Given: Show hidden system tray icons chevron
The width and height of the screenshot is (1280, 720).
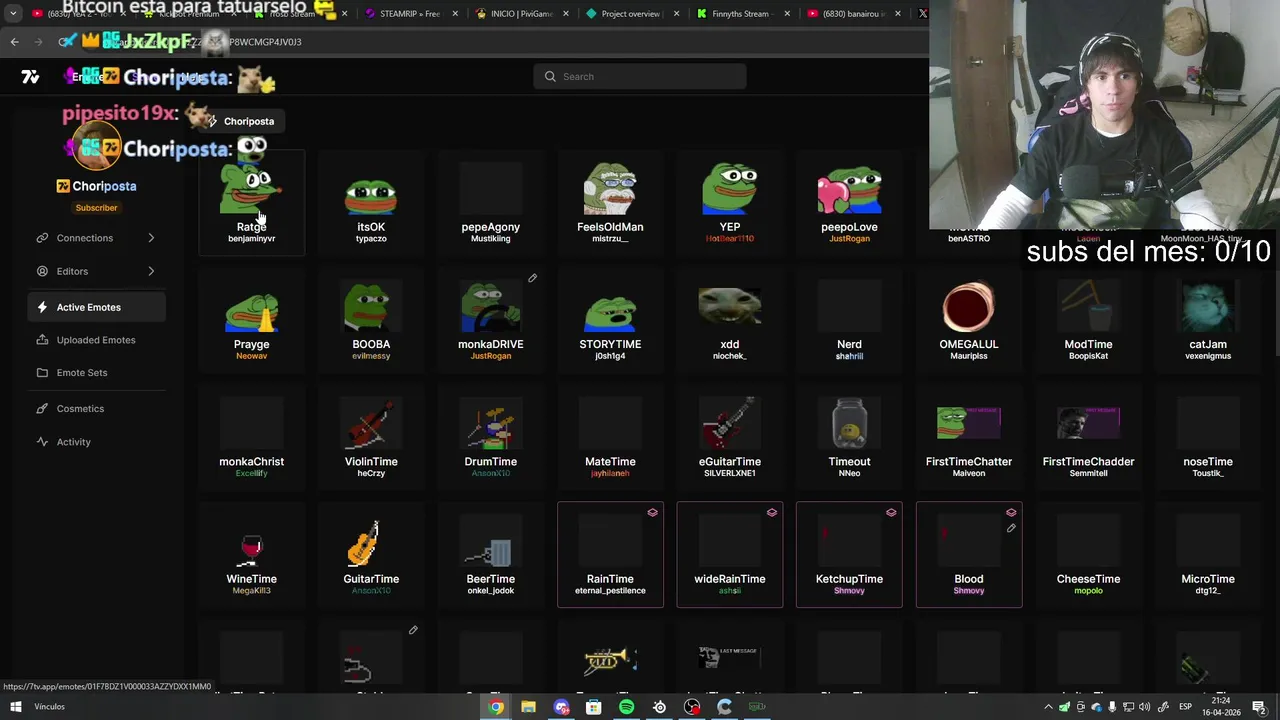Looking at the screenshot, I should coord(1048,707).
